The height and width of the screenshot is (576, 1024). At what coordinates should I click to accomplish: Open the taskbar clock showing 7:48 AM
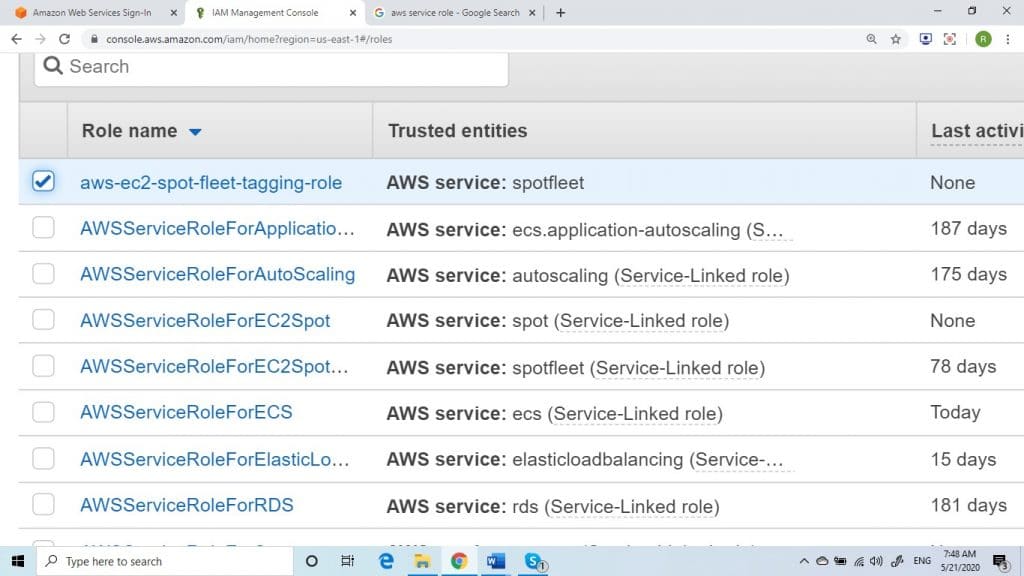pyautogui.click(x=961, y=561)
